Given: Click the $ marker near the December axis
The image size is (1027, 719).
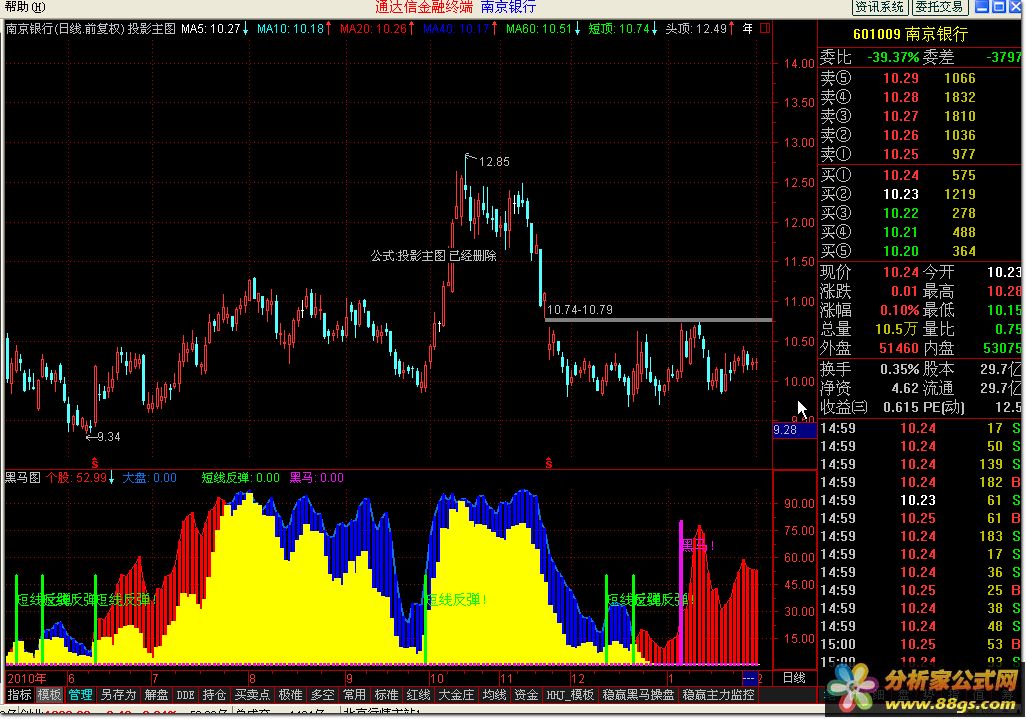Looking at the screenshot, I should [549, 464].
